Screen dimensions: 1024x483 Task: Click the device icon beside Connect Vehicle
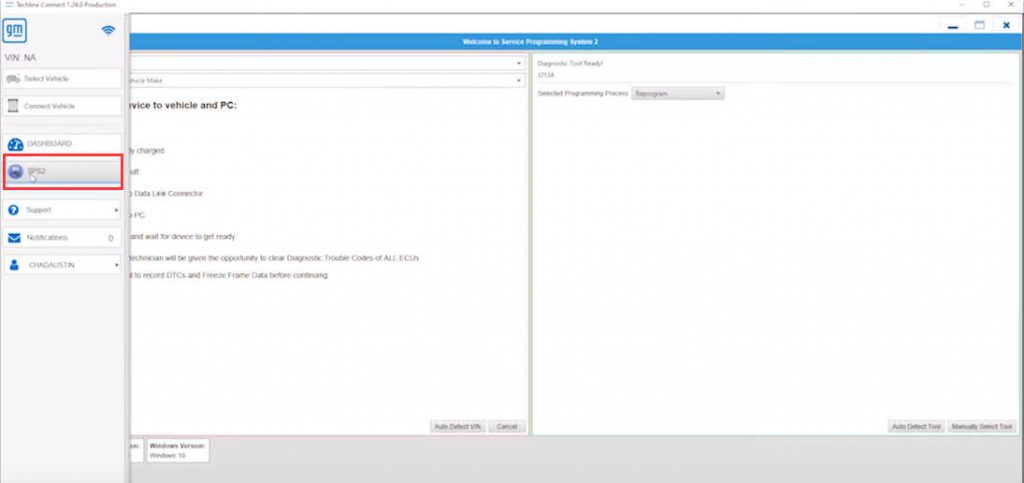(14, 106)
